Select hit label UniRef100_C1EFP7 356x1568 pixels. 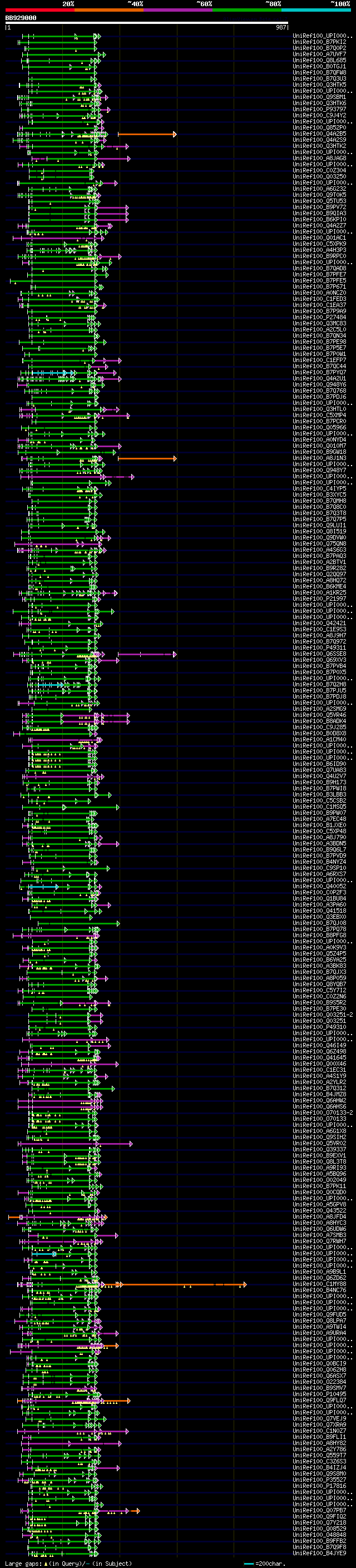[x=319, y=360]
